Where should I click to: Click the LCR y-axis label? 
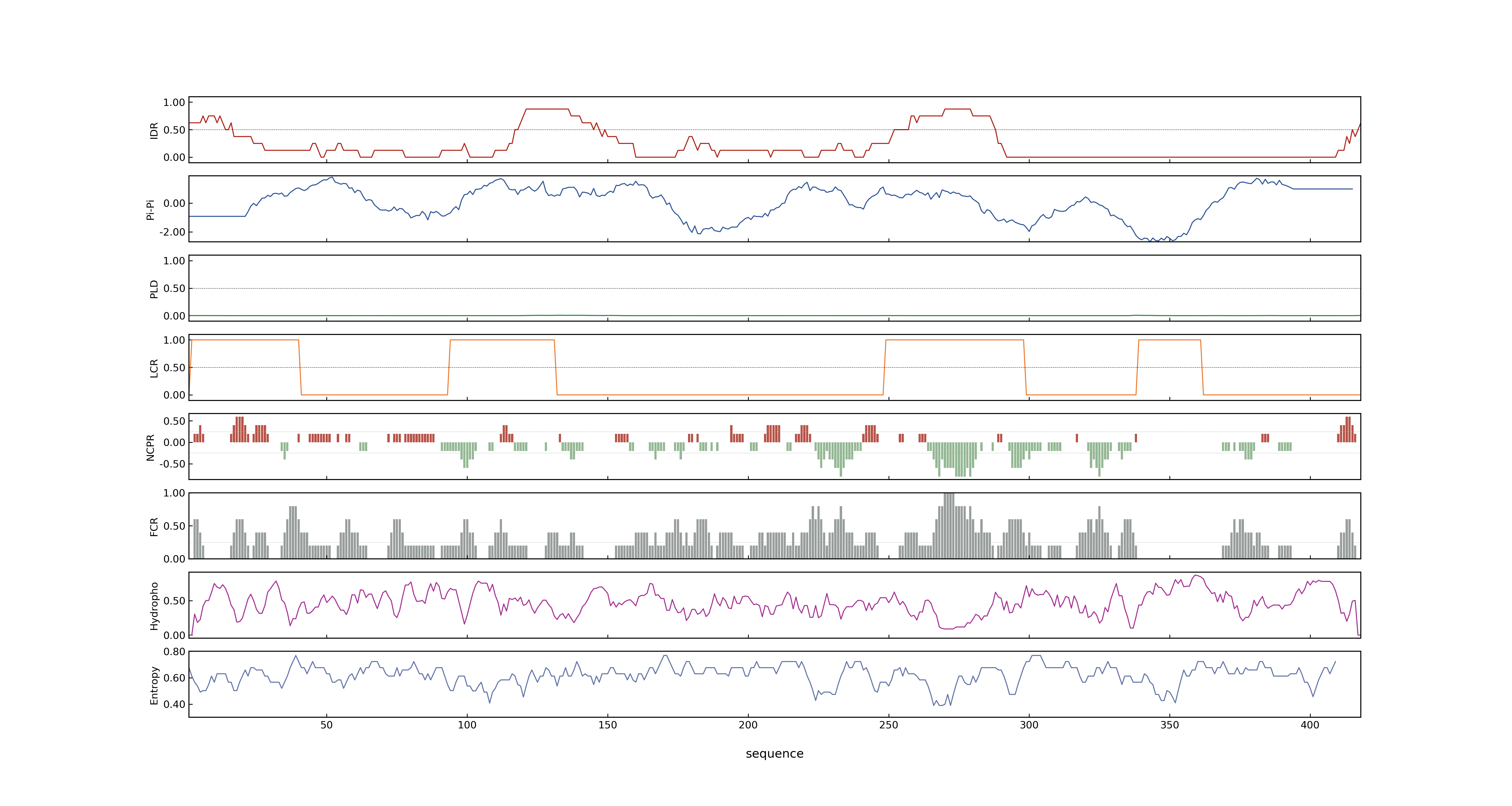pos(154,368)
